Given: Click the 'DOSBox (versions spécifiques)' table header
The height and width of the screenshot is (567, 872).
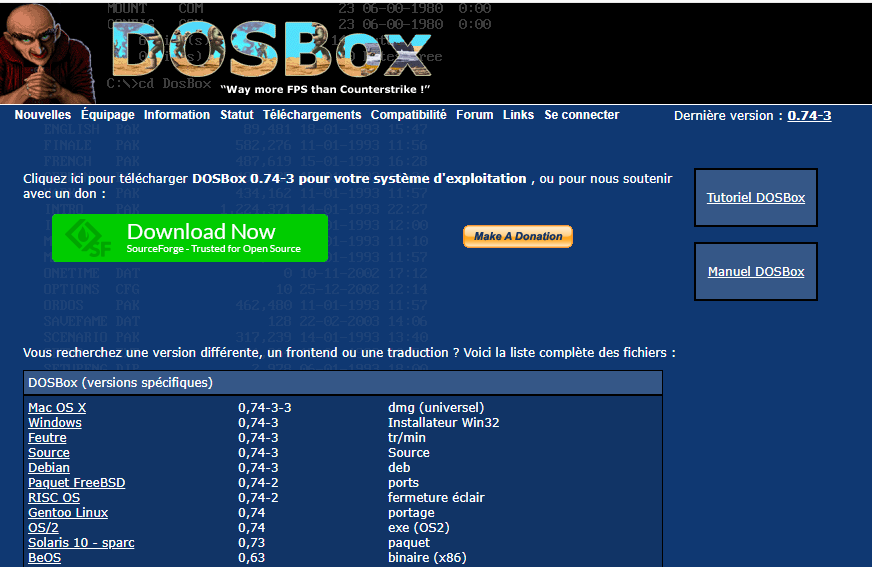Looking at the screenshot, I should 343,382.
